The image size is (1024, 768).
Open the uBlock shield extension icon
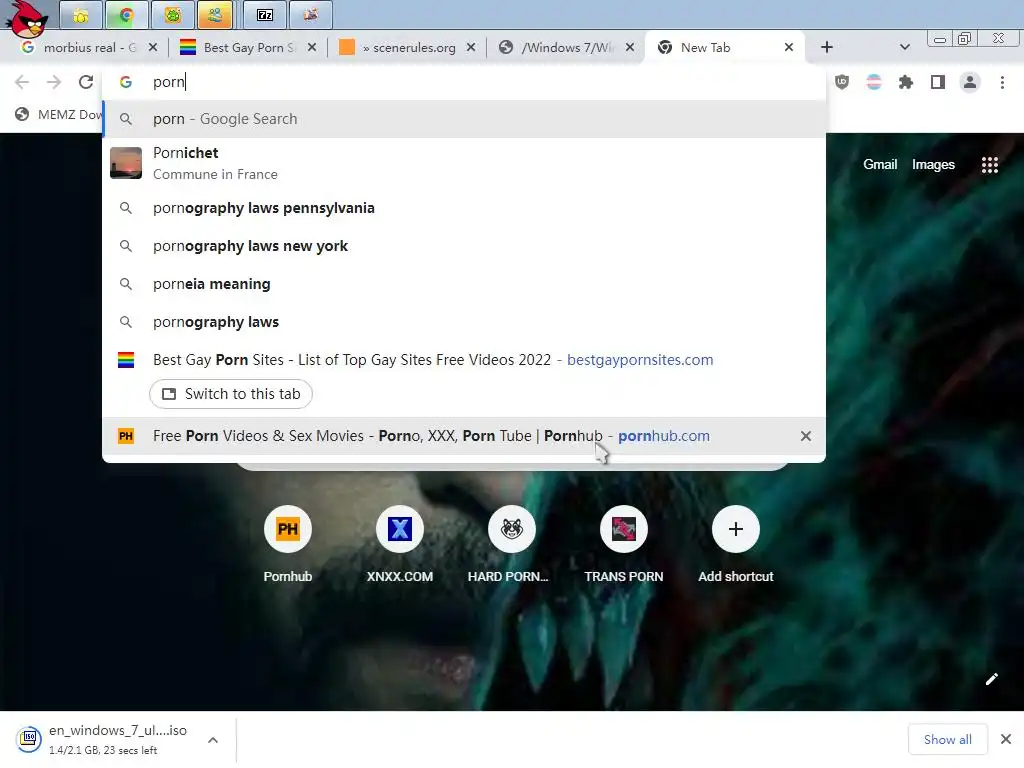pyautogui.click(x=842, y=82)
